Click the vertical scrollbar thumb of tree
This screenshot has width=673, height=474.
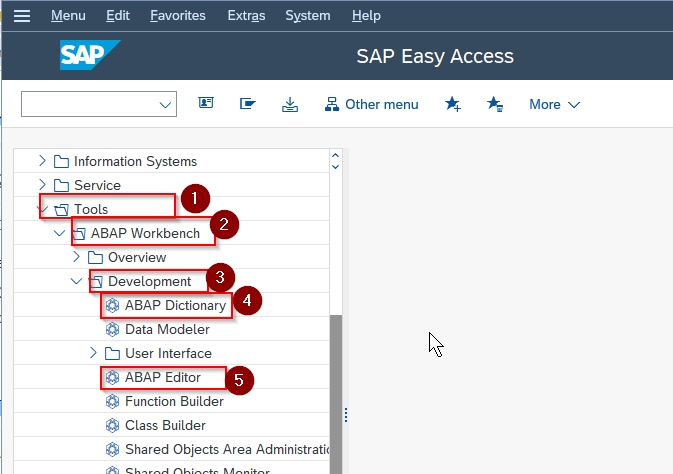point(336,394)
